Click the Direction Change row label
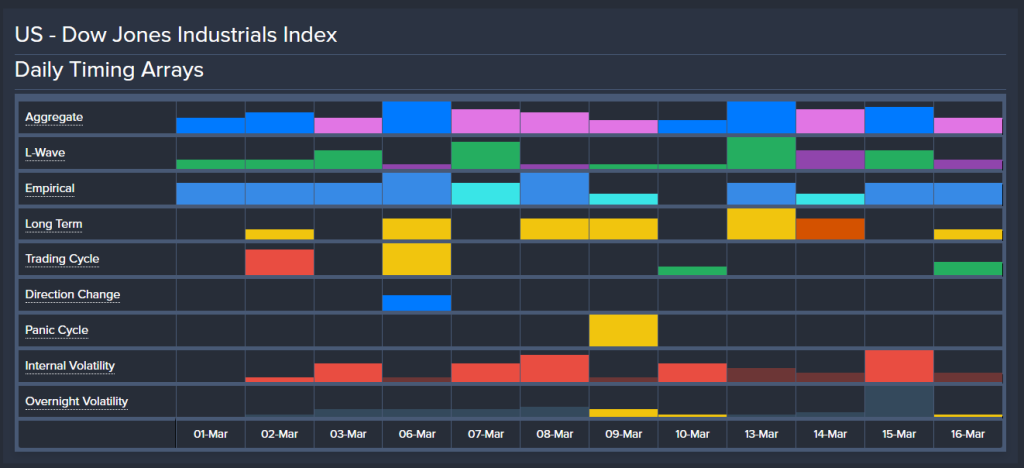 [x=72, y=295]
